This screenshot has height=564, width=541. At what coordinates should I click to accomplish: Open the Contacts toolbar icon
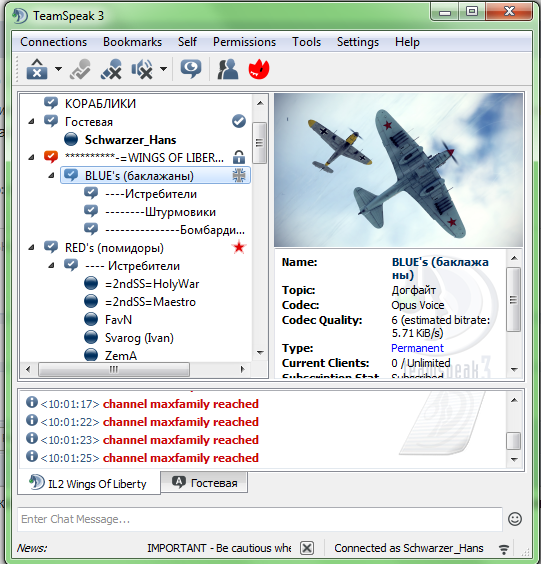[228, 69]
